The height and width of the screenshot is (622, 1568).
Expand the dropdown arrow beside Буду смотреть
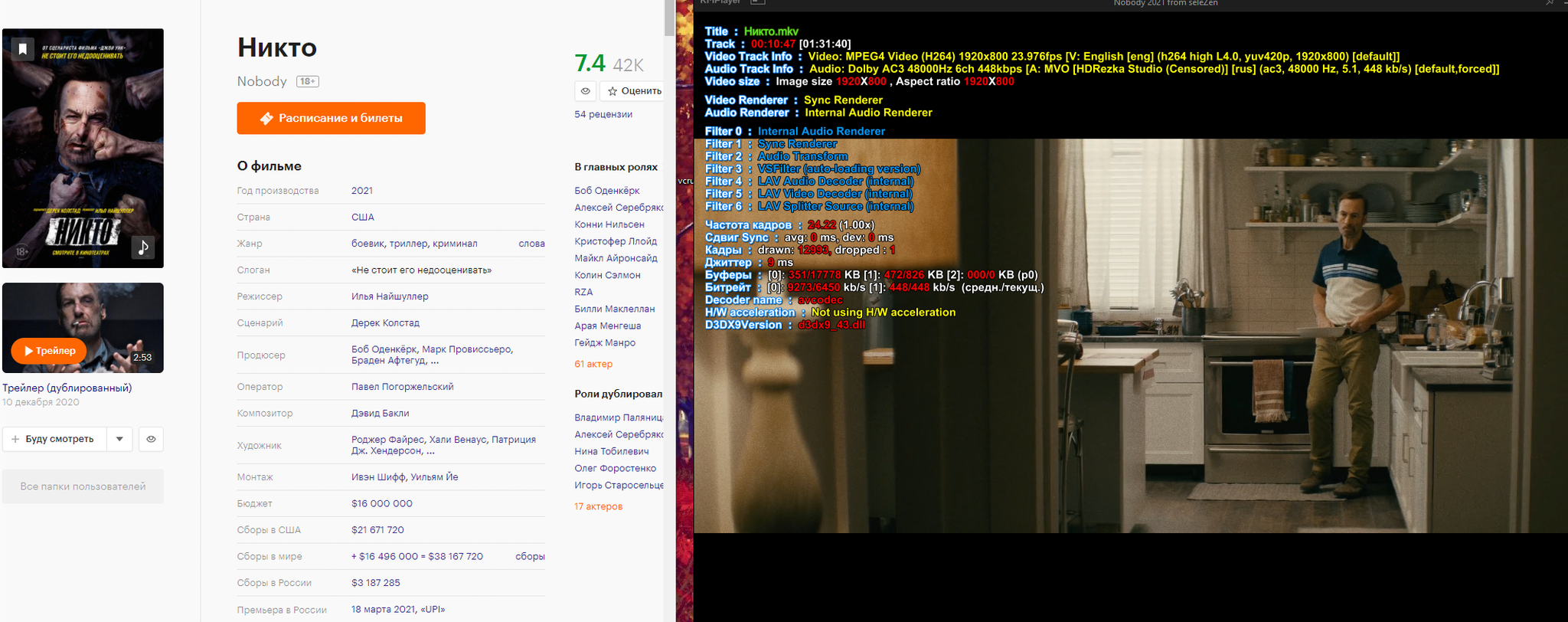(119, 439)
